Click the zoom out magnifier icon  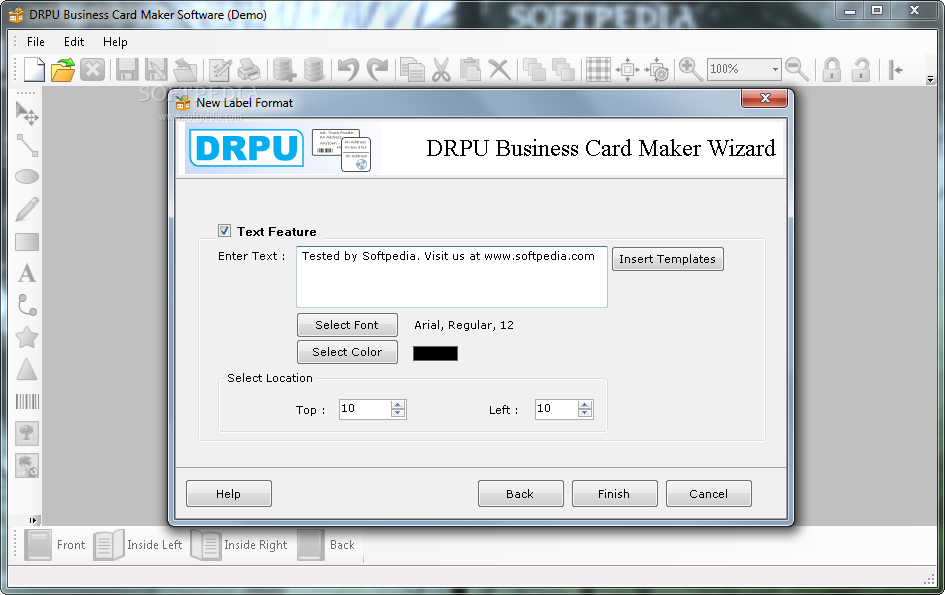click(797, 69)
